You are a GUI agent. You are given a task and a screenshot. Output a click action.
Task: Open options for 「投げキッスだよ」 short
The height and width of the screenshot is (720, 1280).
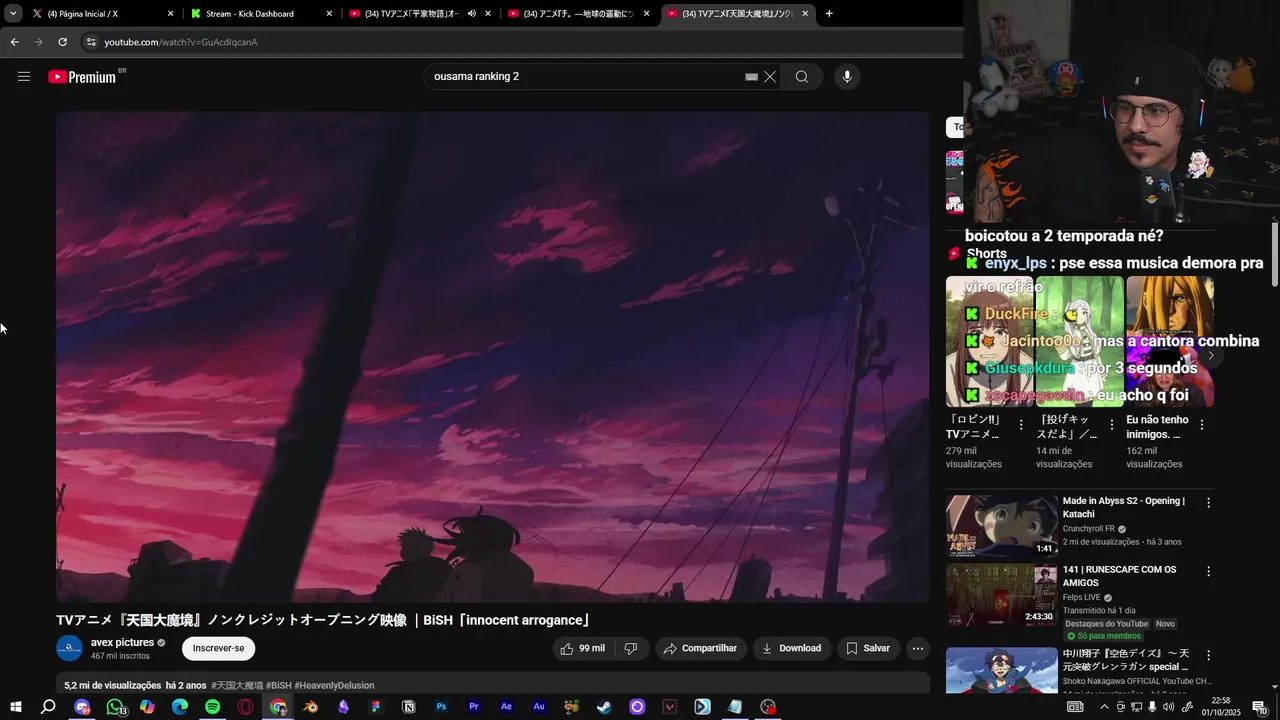pyautogui.click(x=1111, y=425)
